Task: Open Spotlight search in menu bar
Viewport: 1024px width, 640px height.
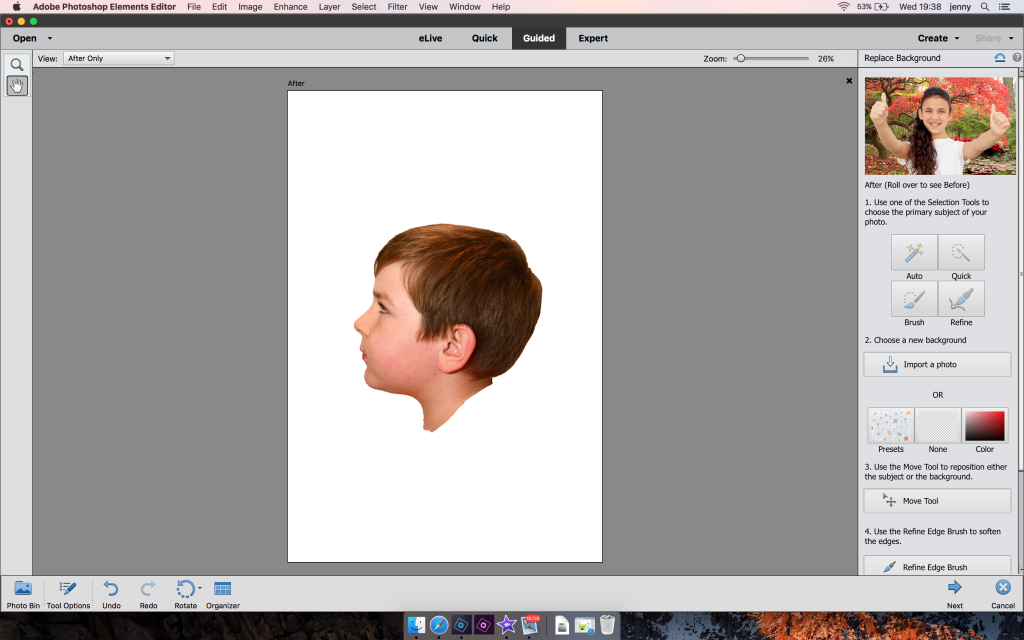Action: (x=985, y=7)
